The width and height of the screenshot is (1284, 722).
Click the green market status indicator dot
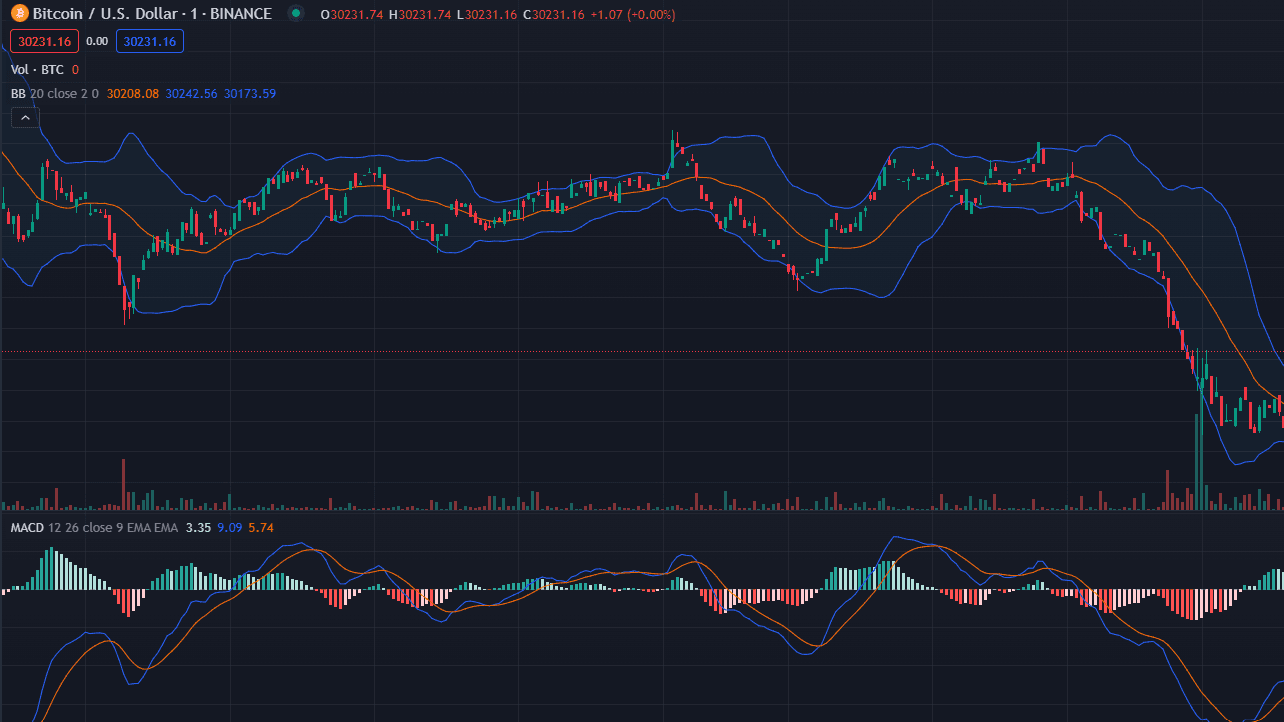295,14
